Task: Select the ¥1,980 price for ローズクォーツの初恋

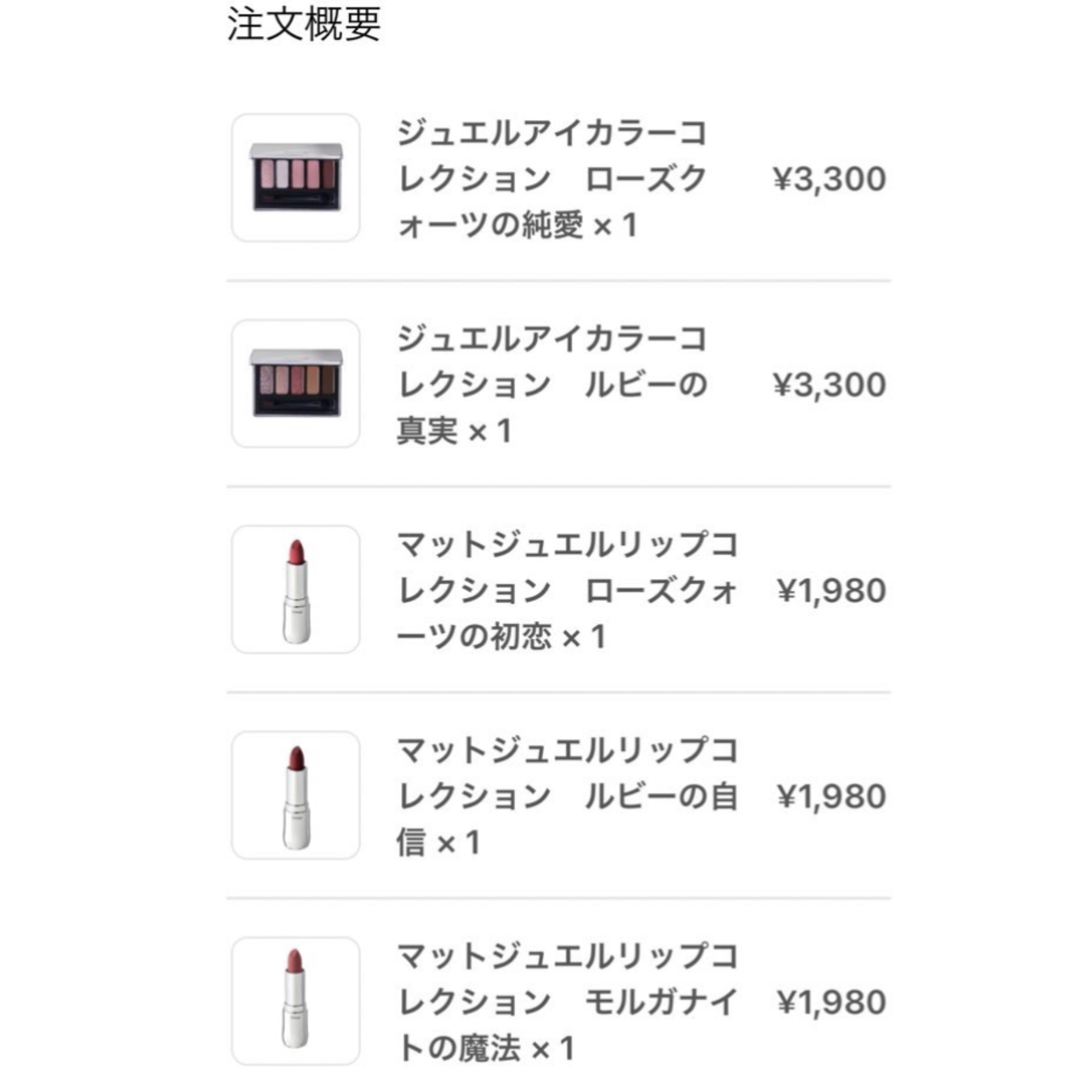Action: point(831,591)
